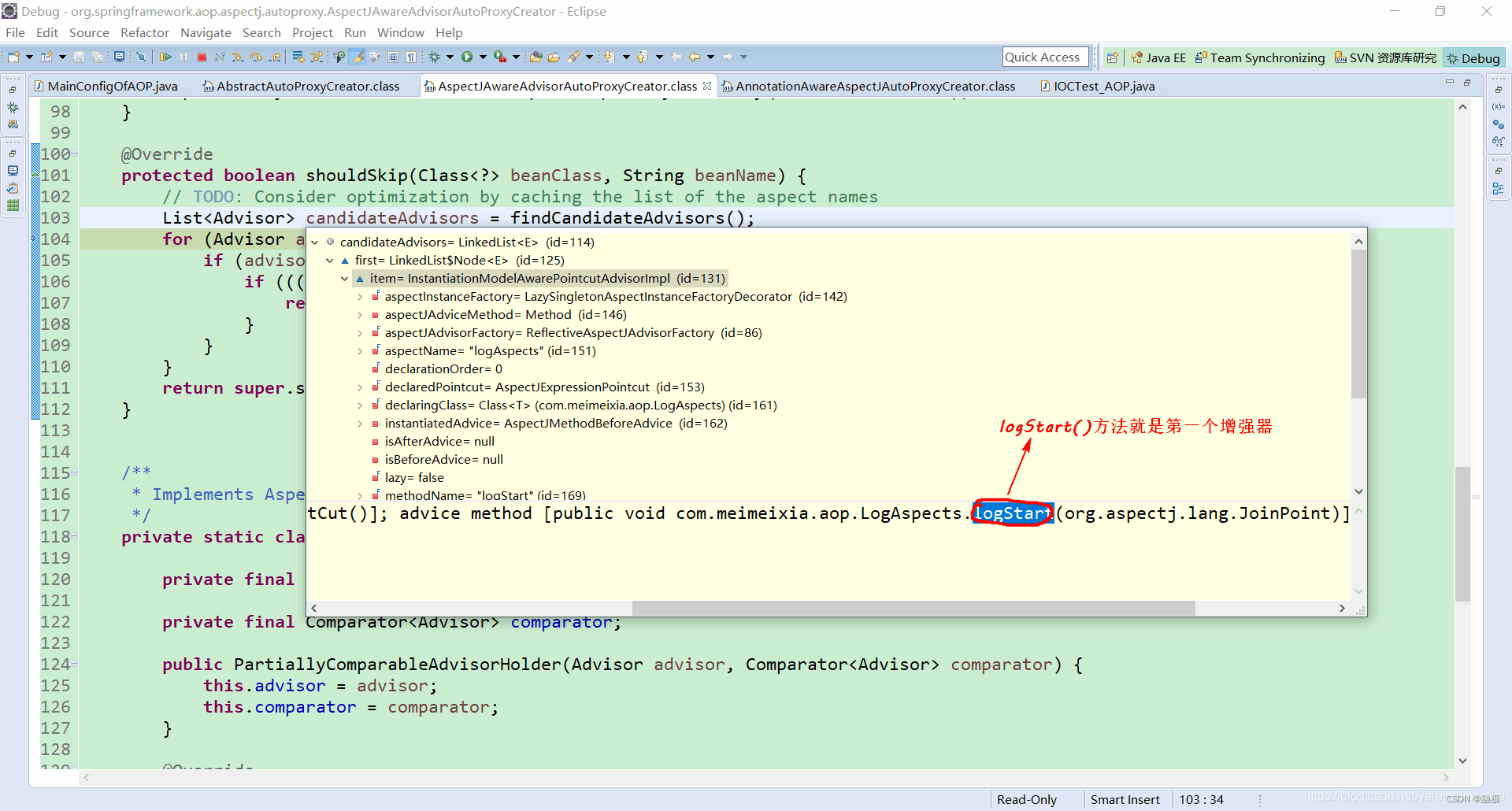Select the aspectName= "logAspects" row

pyautogui.click(x=490, y=351)
